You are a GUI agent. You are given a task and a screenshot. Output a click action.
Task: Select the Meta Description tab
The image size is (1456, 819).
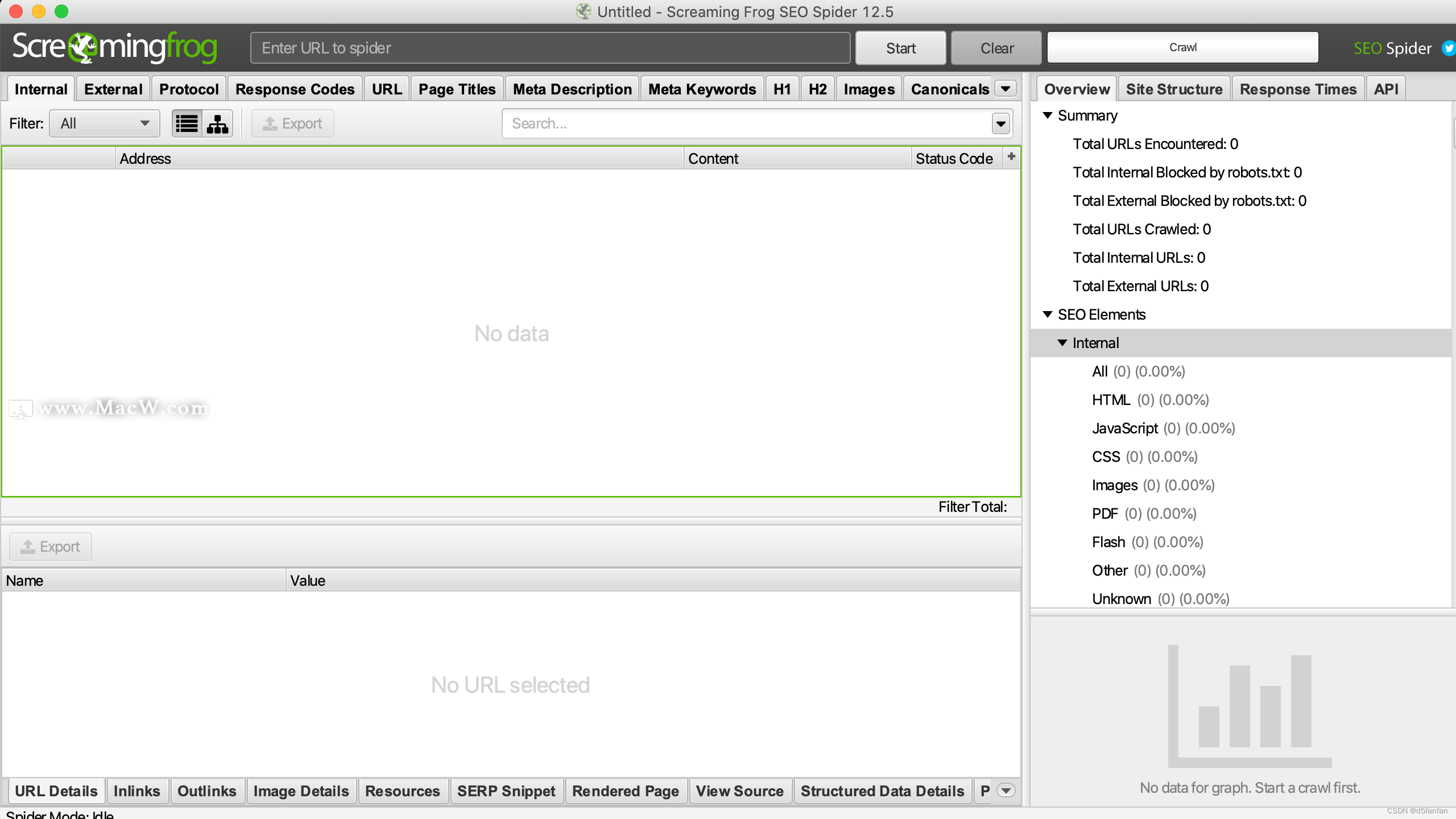click(572, 89)
